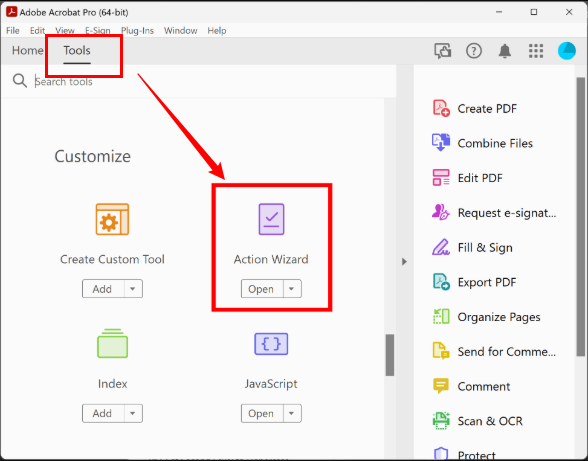Viewport: 588px width, 461px height.
Task: Click the Combine Files label
Action: (x=495, y=143)
